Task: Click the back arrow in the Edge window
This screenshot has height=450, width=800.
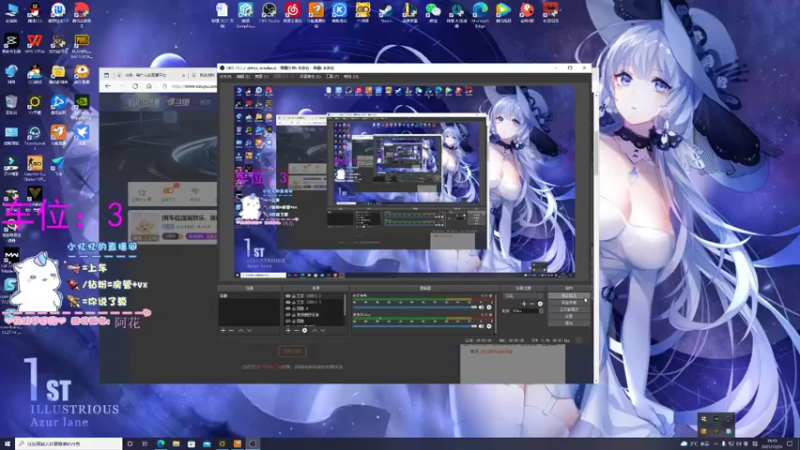Action: (108, 86)
